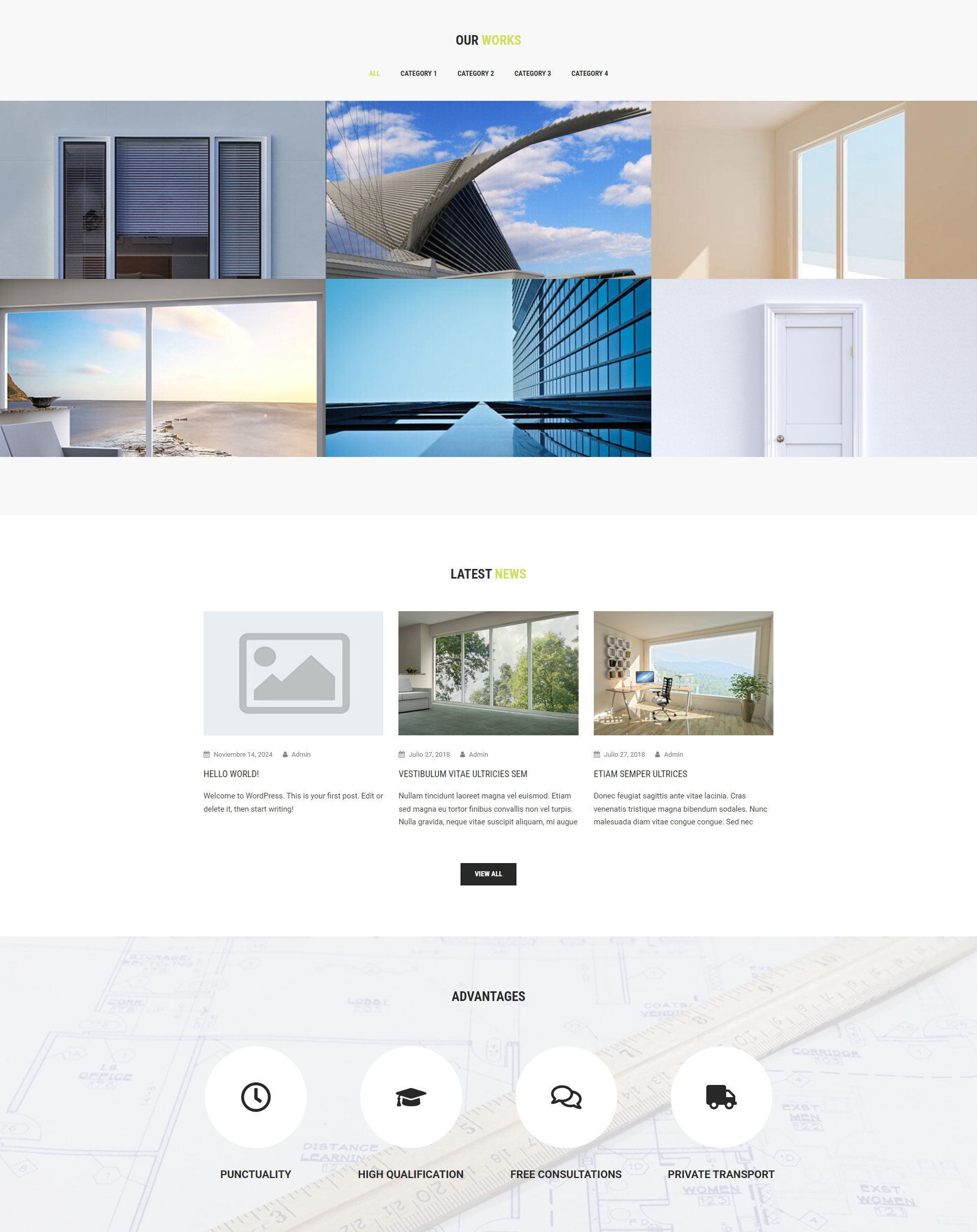This screenshot has width=977, height=1232.
Task: Select Category 3 portfolio filter
Action: [532, 73]
